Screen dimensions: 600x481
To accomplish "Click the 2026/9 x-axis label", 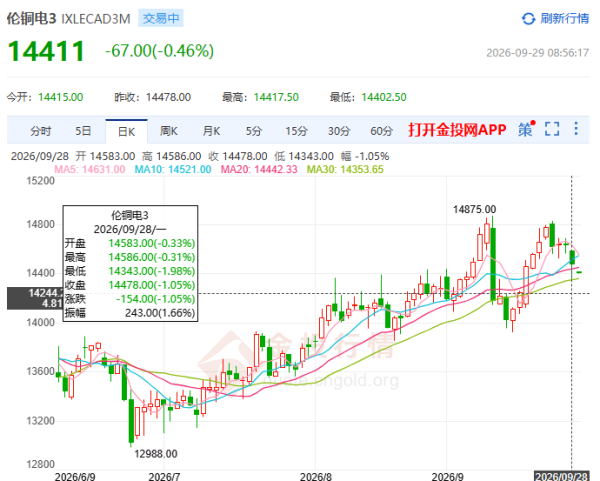I will click(x=447, y=477).
